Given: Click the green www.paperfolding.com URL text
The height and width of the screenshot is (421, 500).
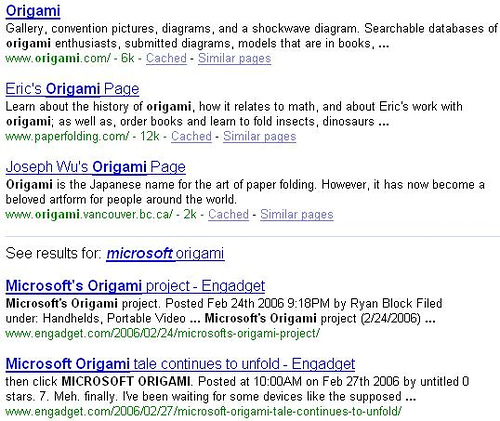Looking at the screenshot, I should pos(67,136).
